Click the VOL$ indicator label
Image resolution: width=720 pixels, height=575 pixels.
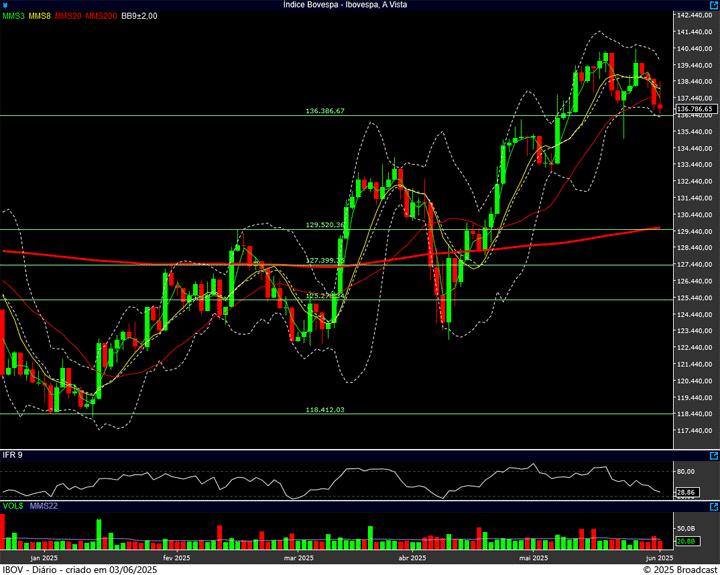(13, 506)
